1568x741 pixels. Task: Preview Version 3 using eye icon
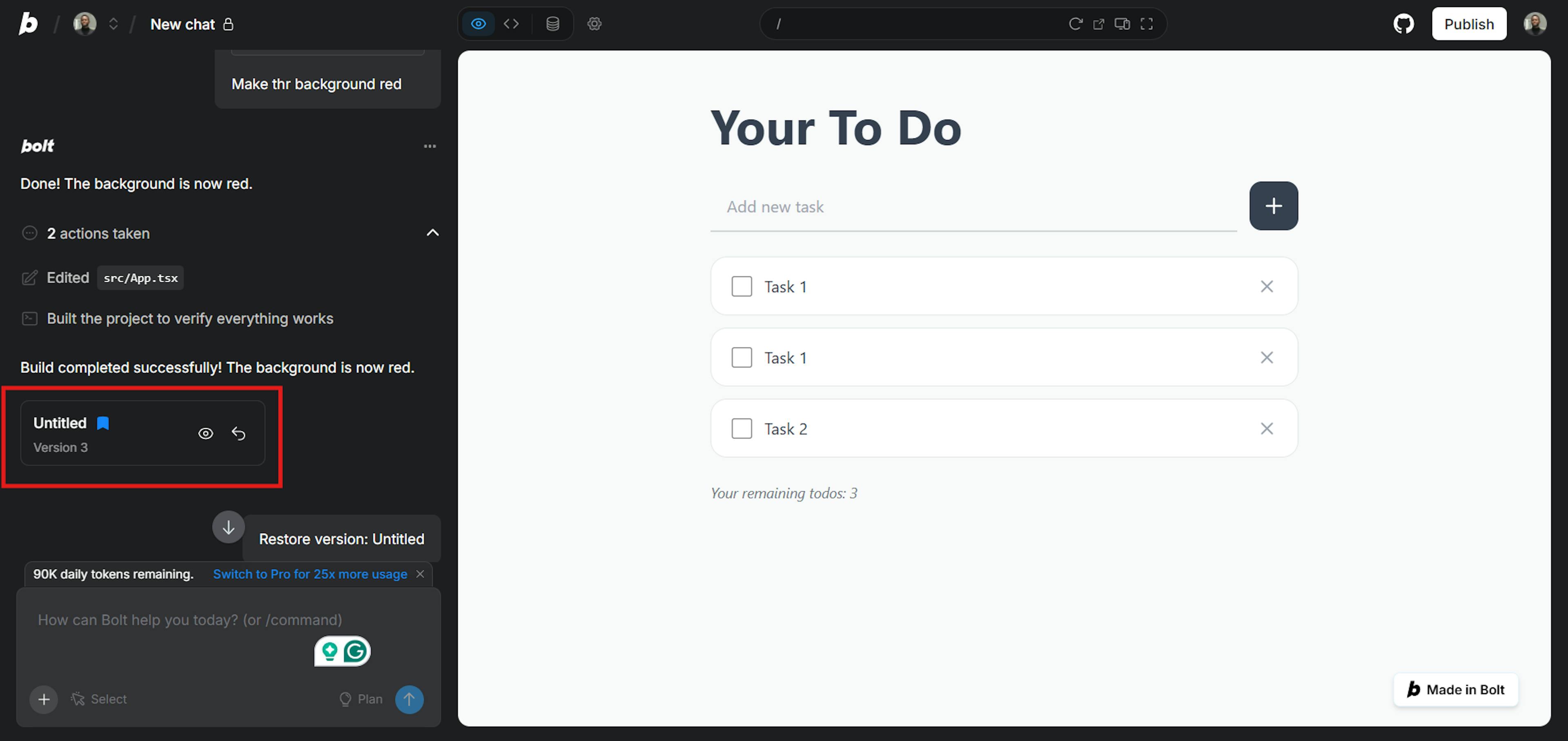click(206, 433)
